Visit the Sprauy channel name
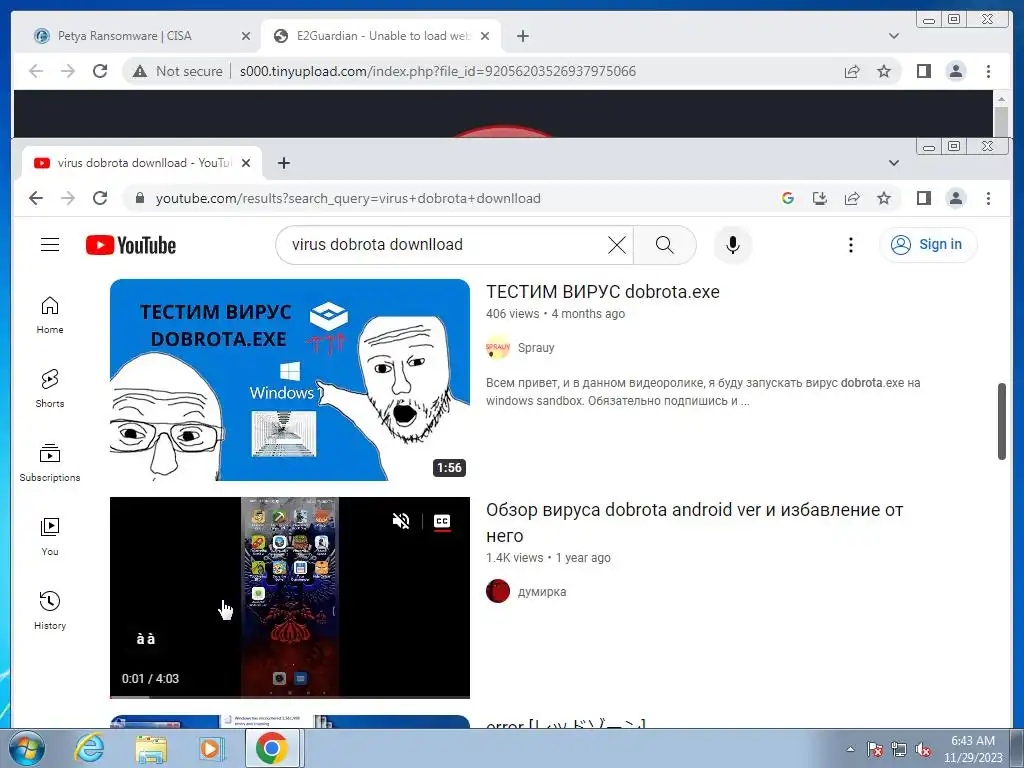Viewport: 1024px width, 768px height. [x=536, y=348]
